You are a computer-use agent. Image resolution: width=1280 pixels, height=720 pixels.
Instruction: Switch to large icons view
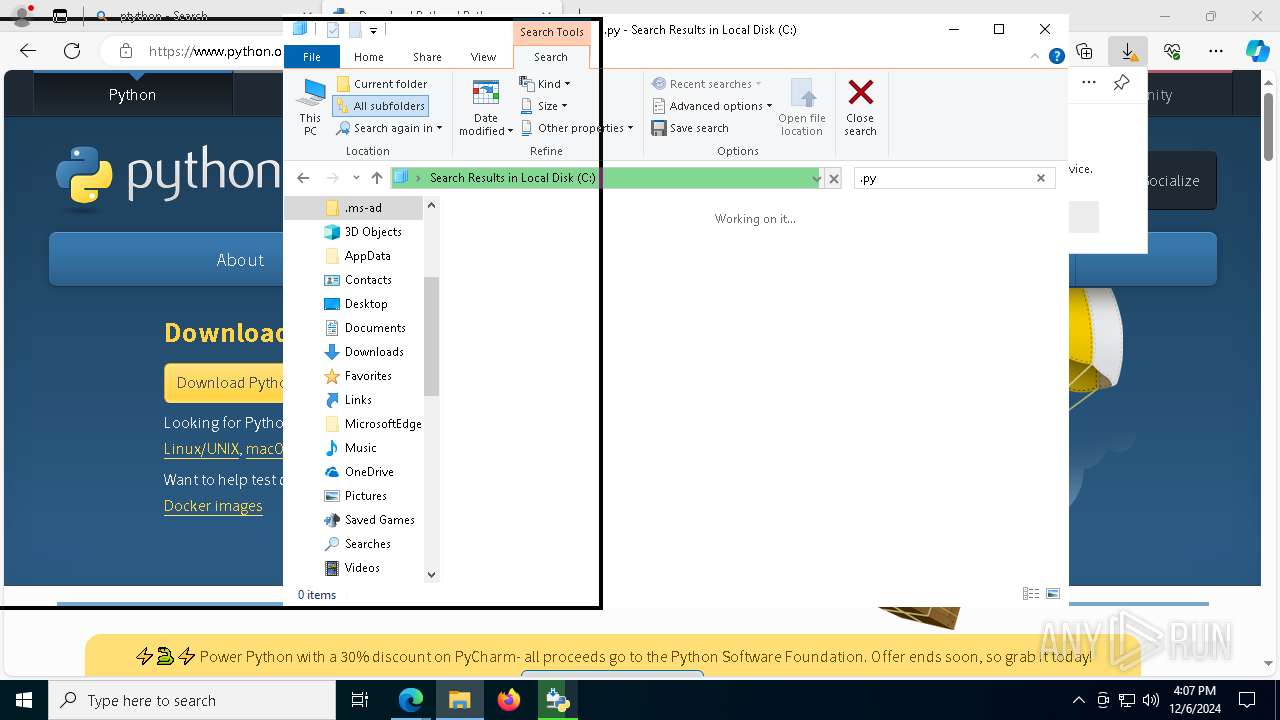1053,594
